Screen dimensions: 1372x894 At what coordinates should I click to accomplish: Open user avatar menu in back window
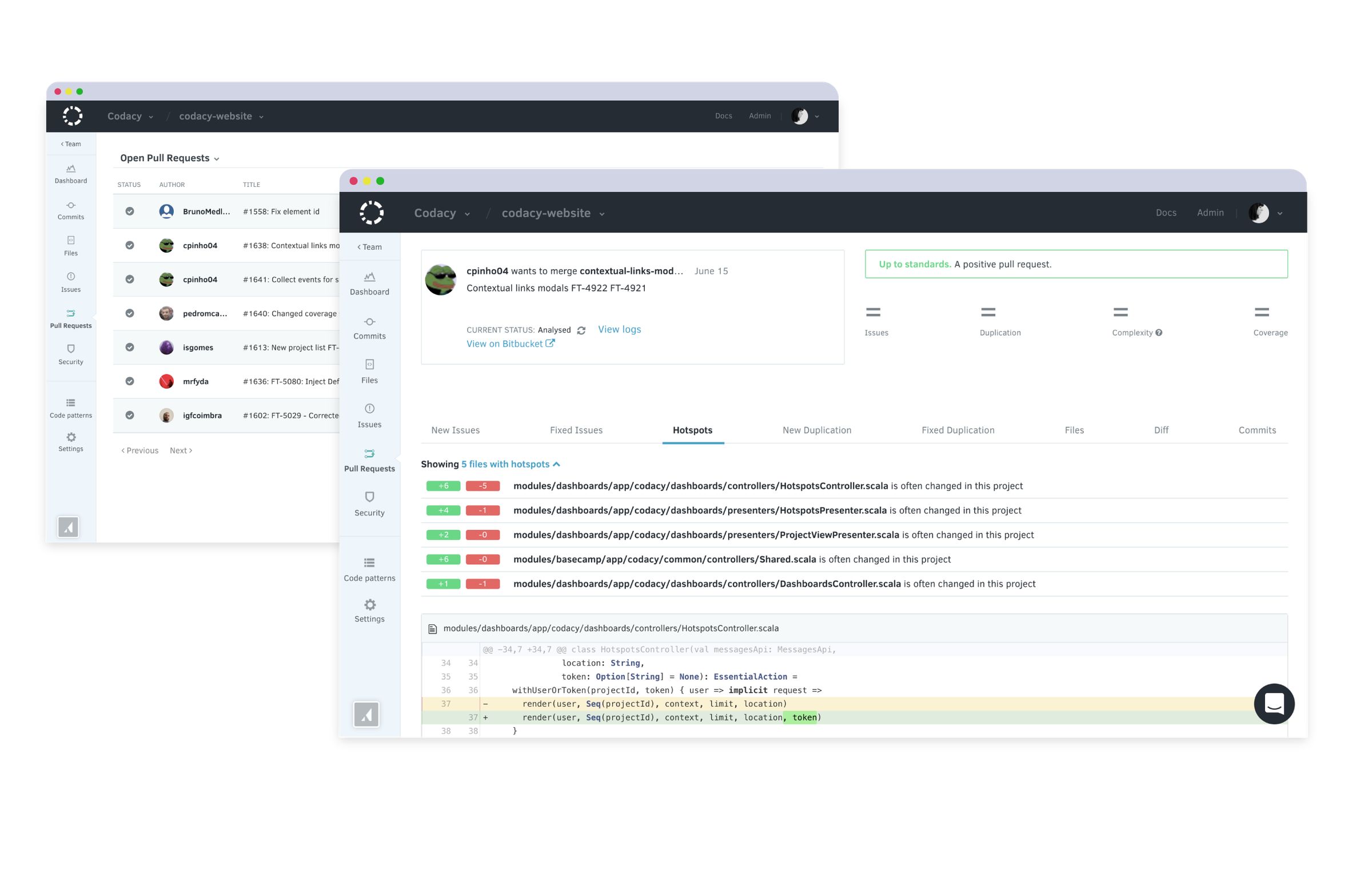(x=805, y=116)
